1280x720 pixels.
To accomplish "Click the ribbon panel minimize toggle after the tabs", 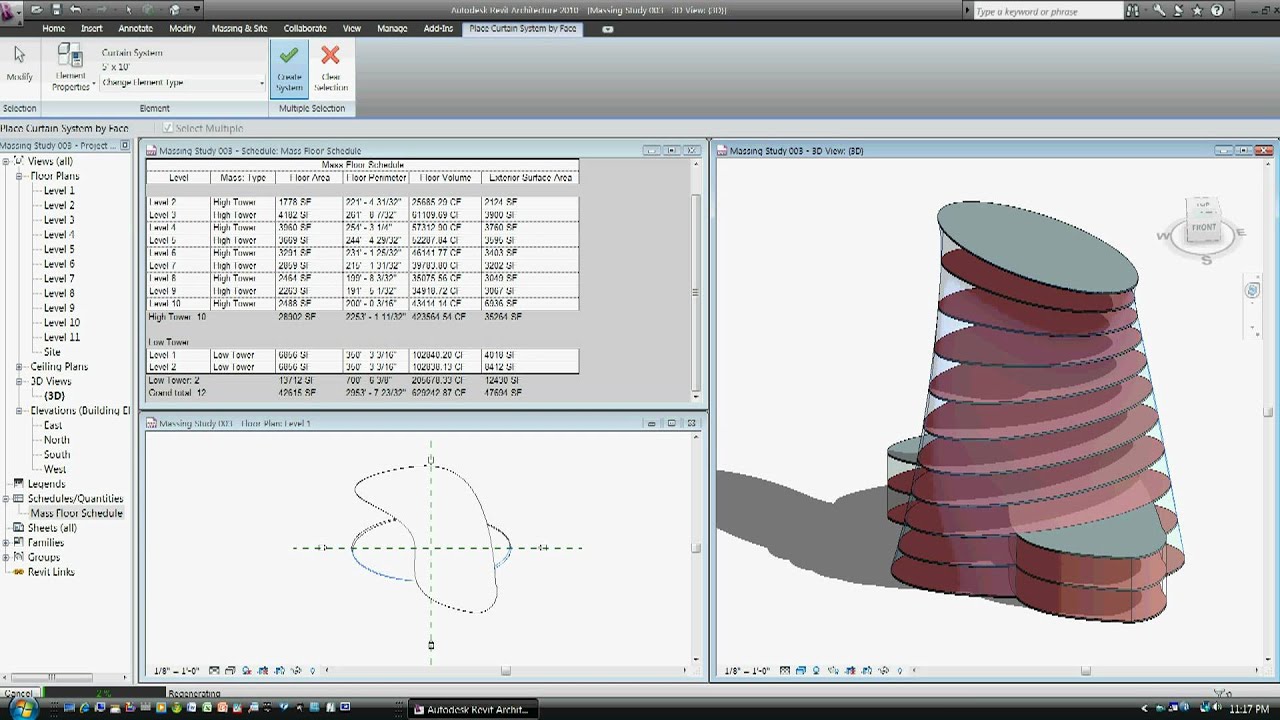I will 608,29.
